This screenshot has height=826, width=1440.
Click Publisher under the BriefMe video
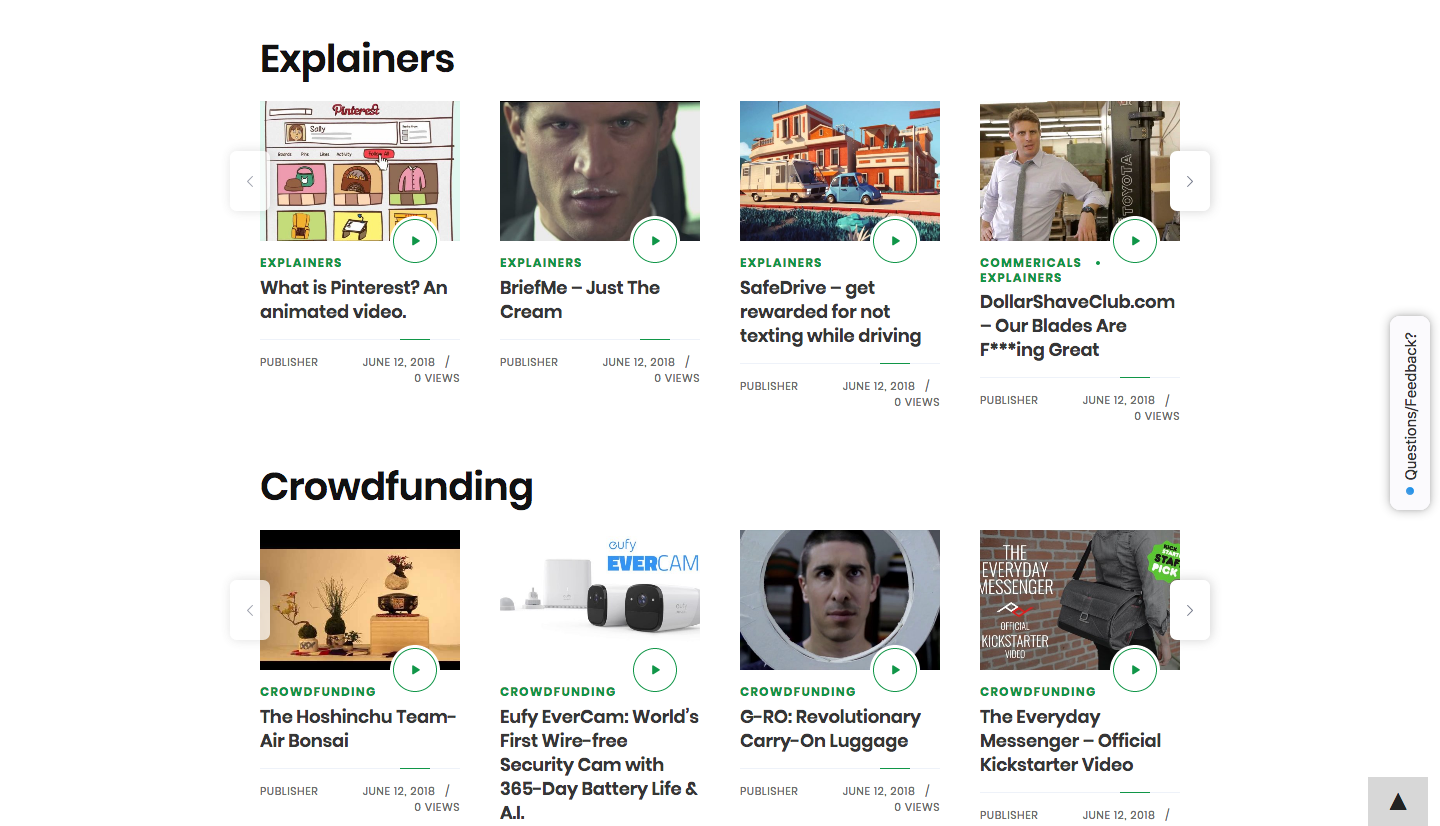(x=529, y=362)
